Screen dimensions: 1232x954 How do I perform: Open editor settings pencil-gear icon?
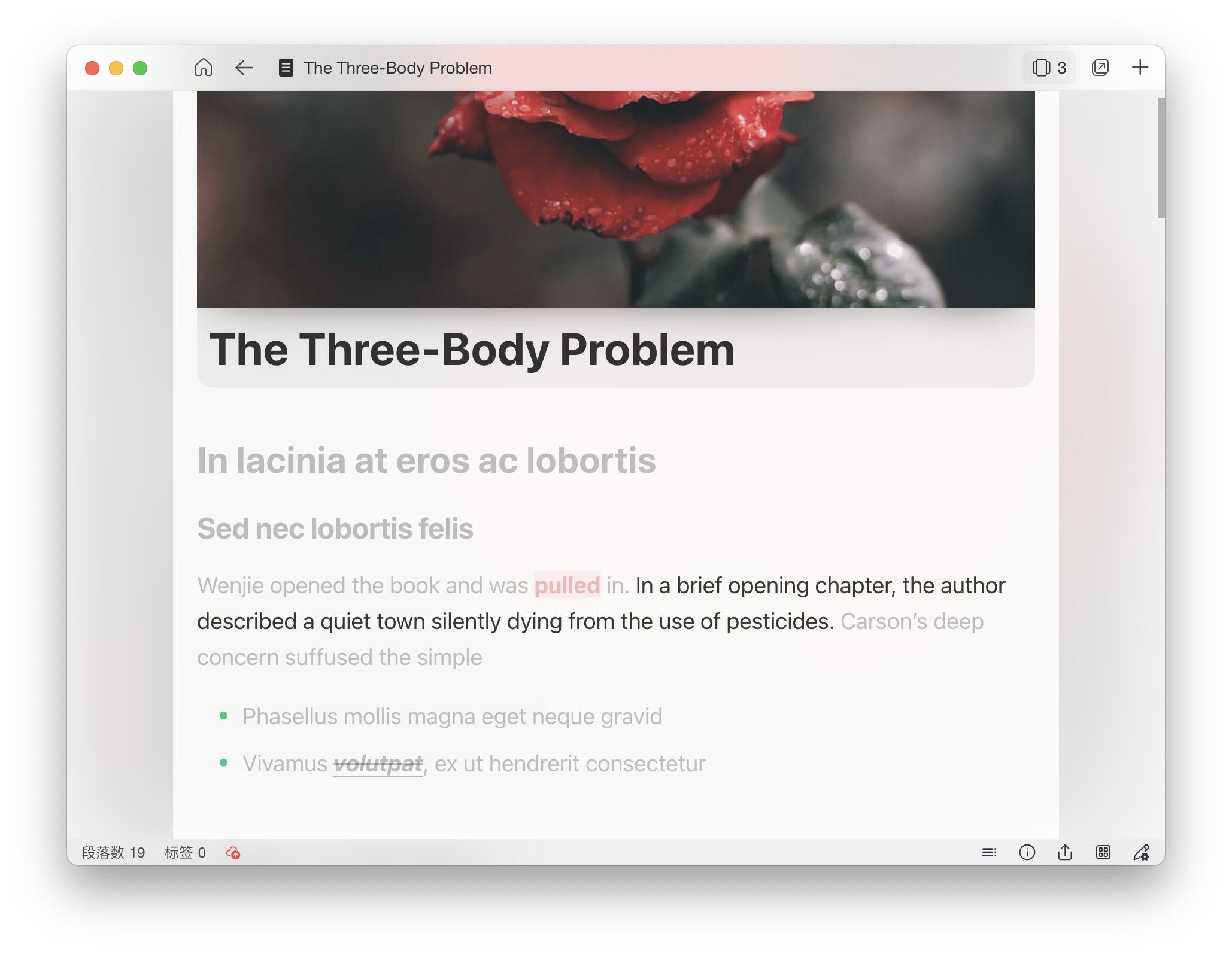click(x=1141, y=852)
